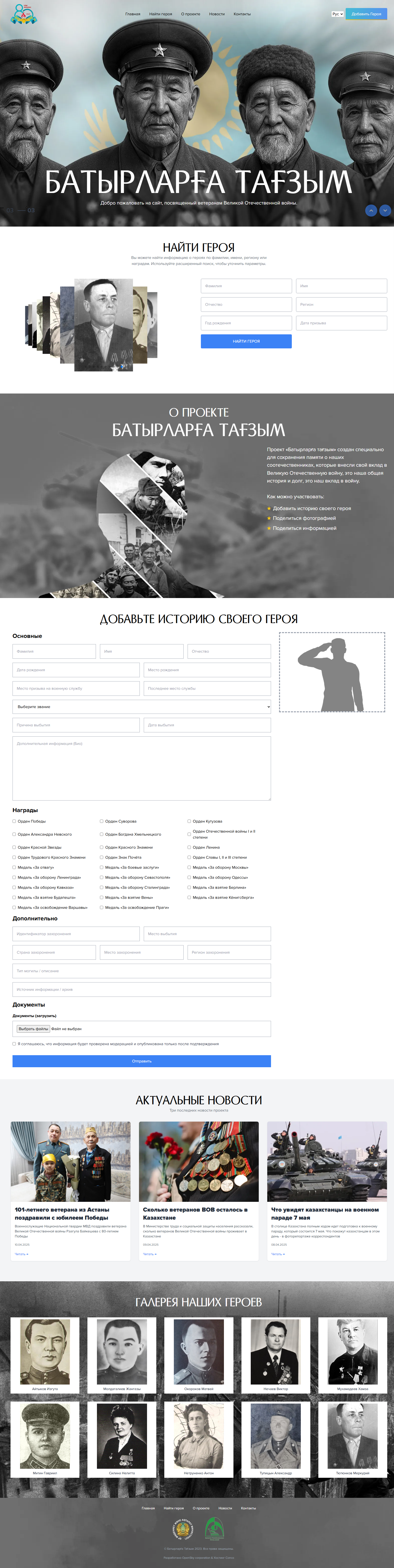The image size is (394, 1568).
Task: Open 'Контакты' in the top navigation
Action: coord(242,14)
